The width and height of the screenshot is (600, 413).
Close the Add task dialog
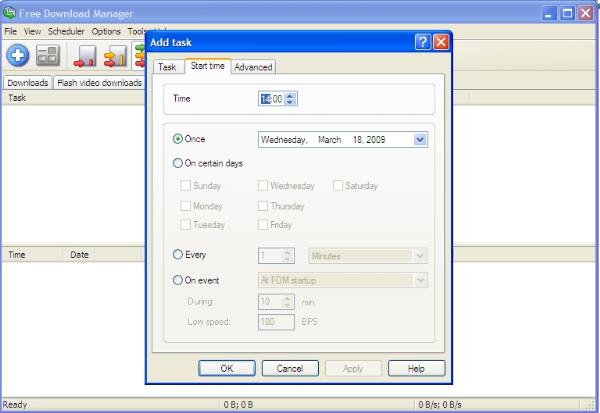tap(441, 42)
